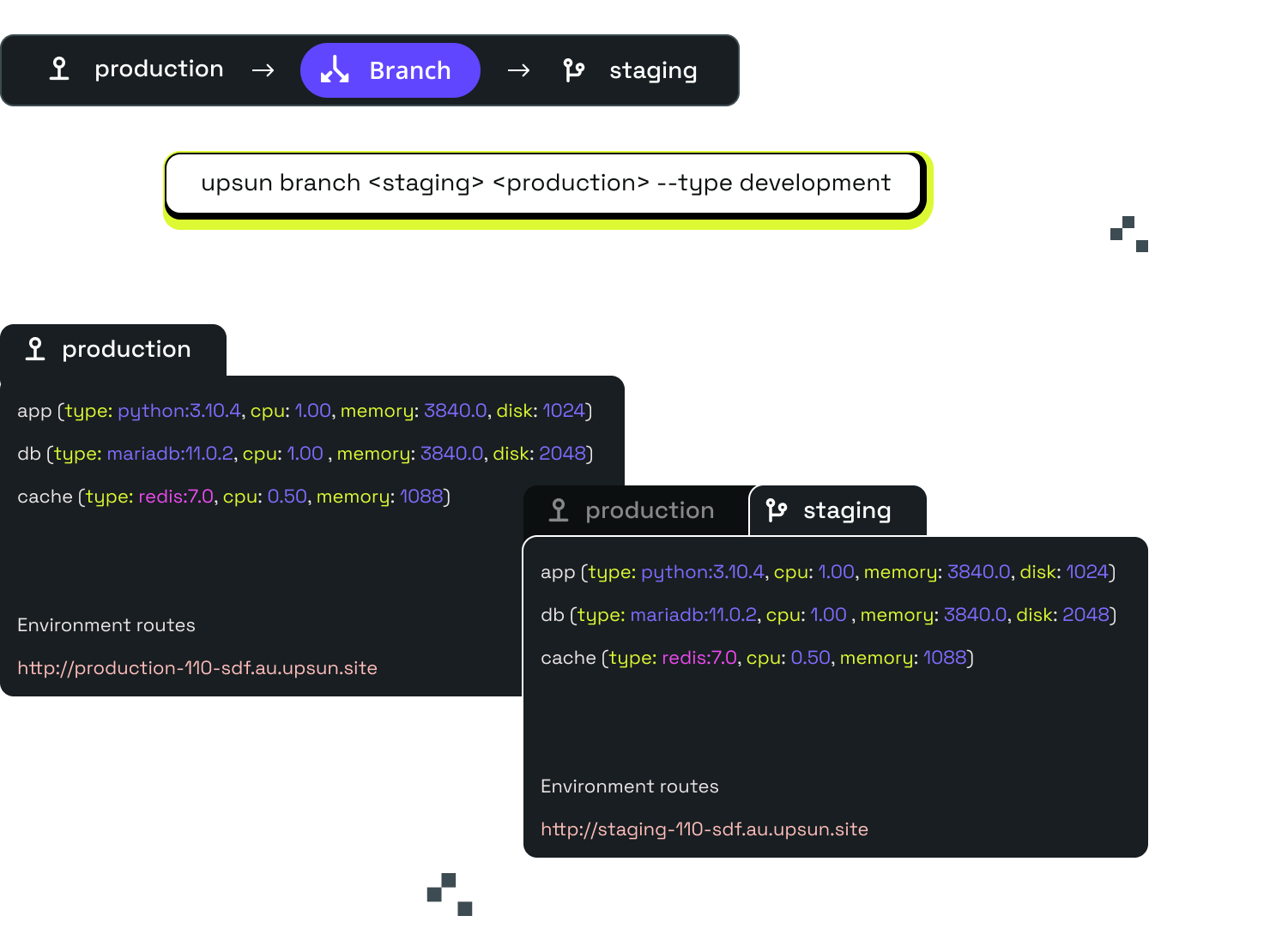Select the db mariadb:11.0.2 row in production panel

pyautogui.click(x=305, y=454)
